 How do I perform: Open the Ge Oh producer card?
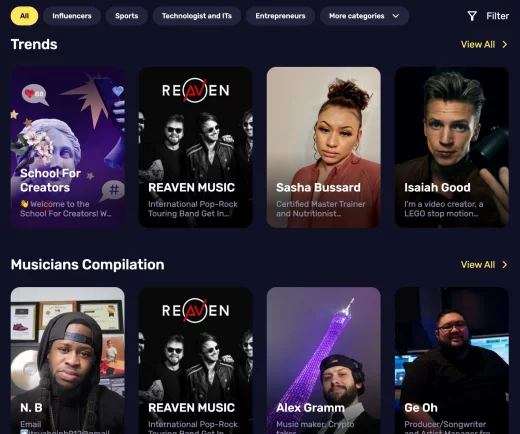tap(452, 361)
